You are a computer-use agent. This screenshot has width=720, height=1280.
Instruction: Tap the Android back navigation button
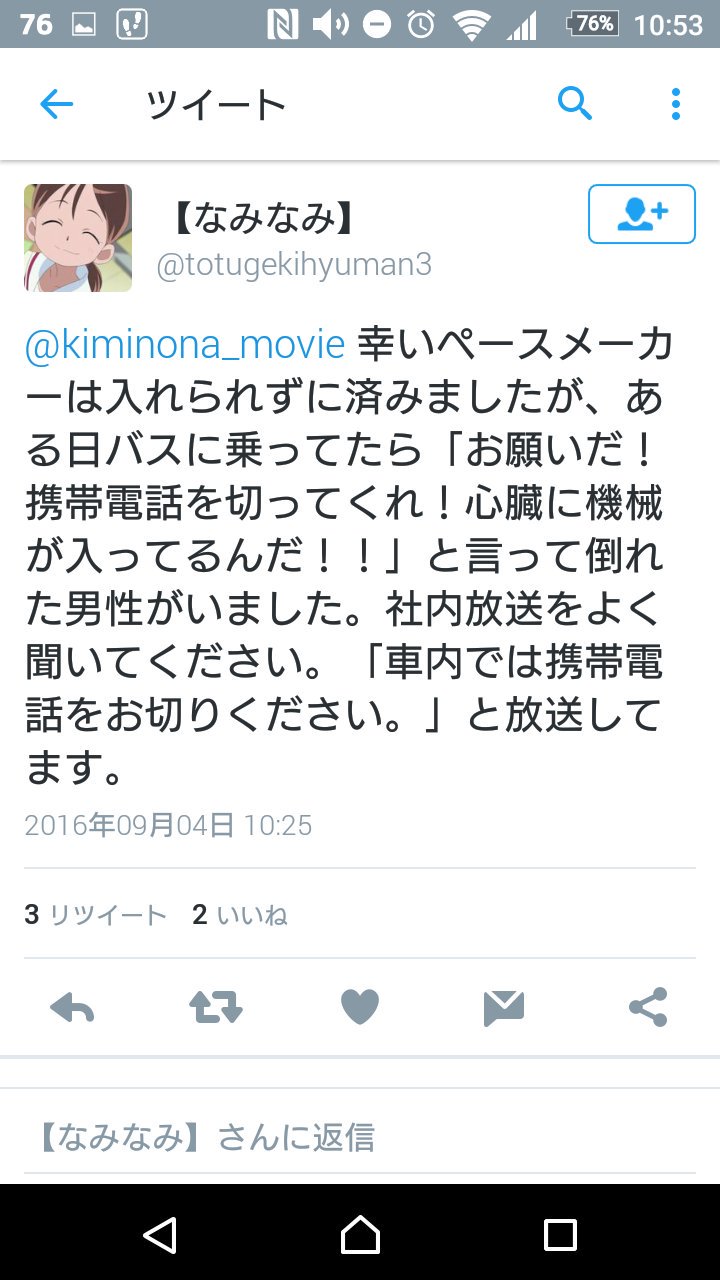[x=160, y=1234]
